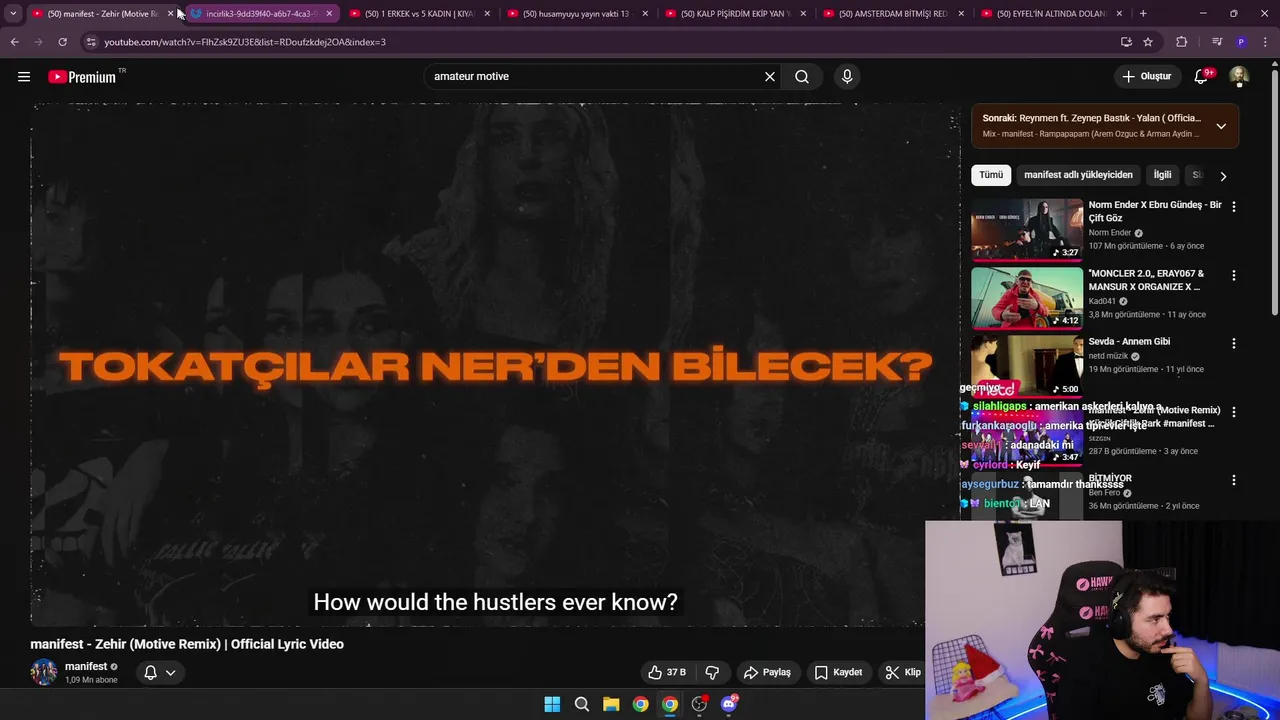Open the YouTube guide hamburger menu
This screenshot has width=1280, height=720.
tap(24, 77)
